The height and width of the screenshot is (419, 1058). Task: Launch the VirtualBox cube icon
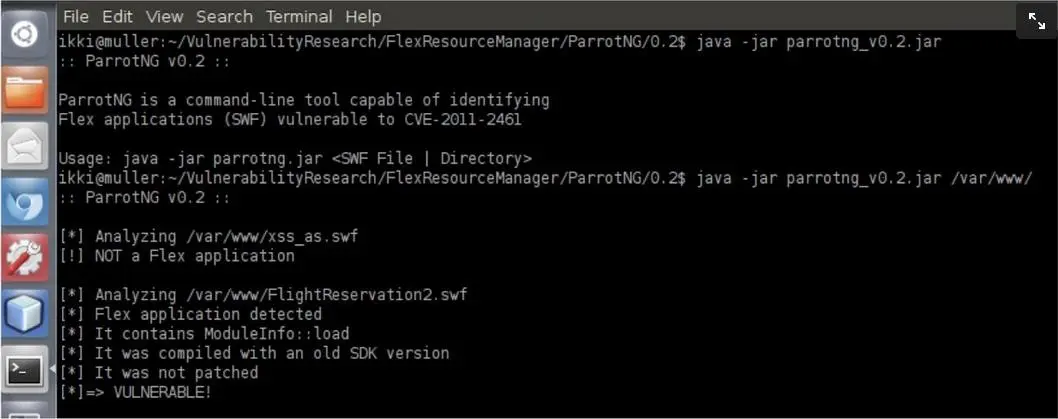[x=24, y=314]
